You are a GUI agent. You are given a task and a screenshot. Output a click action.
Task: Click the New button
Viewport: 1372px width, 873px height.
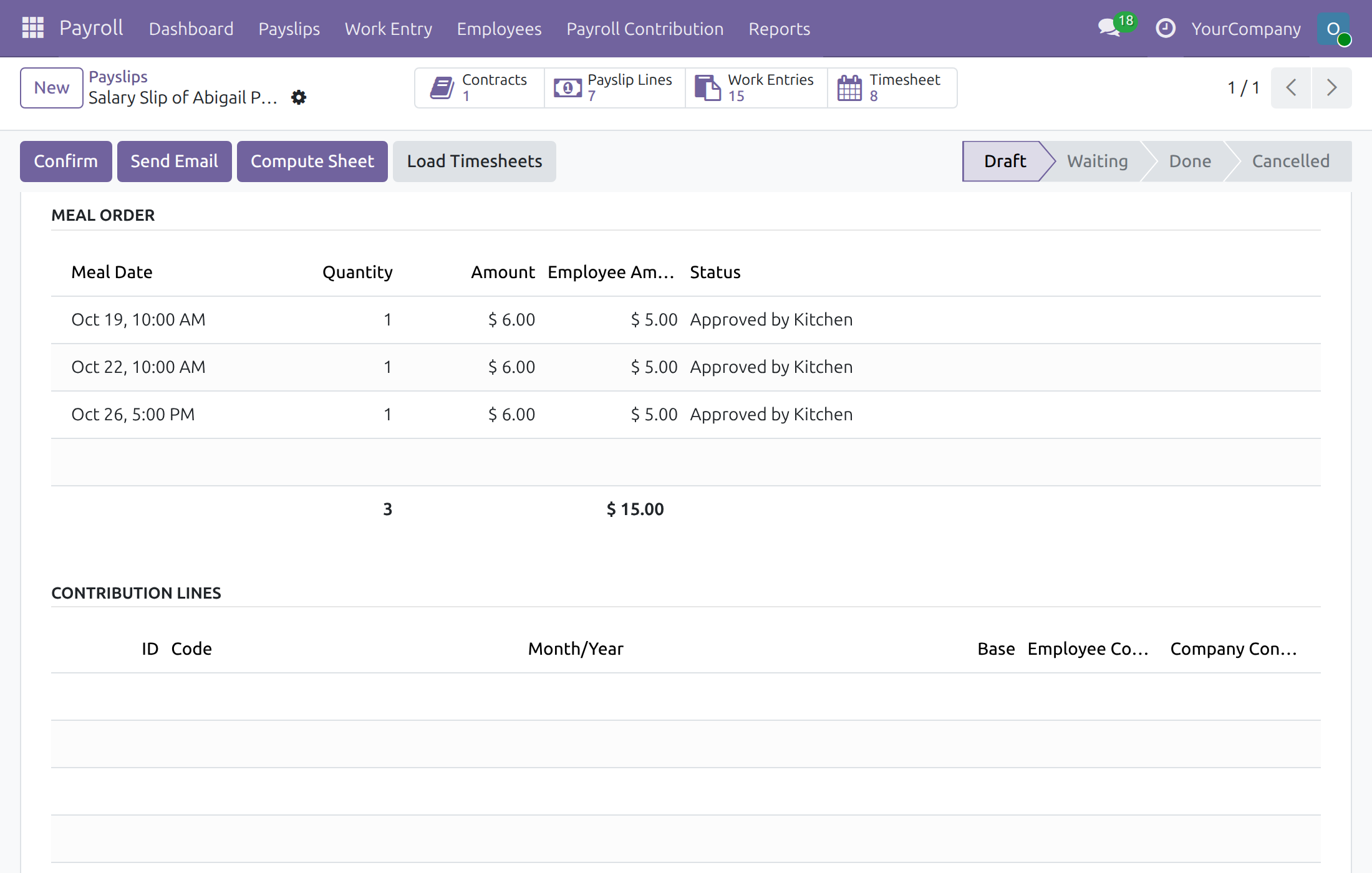tap(52, 88)
